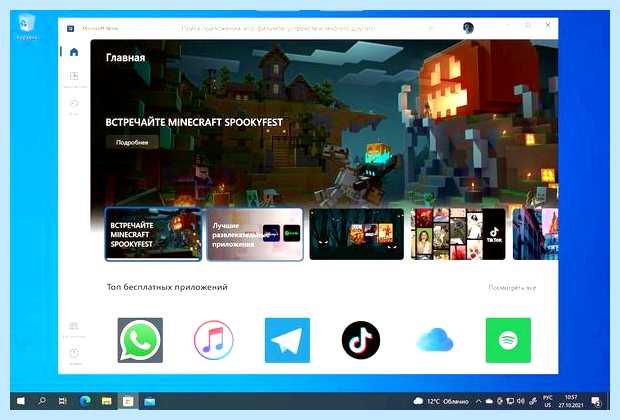Open the Help section at the sidebar bottom
Viewport: 620px width, 420px height.
(x=74, y=356)
